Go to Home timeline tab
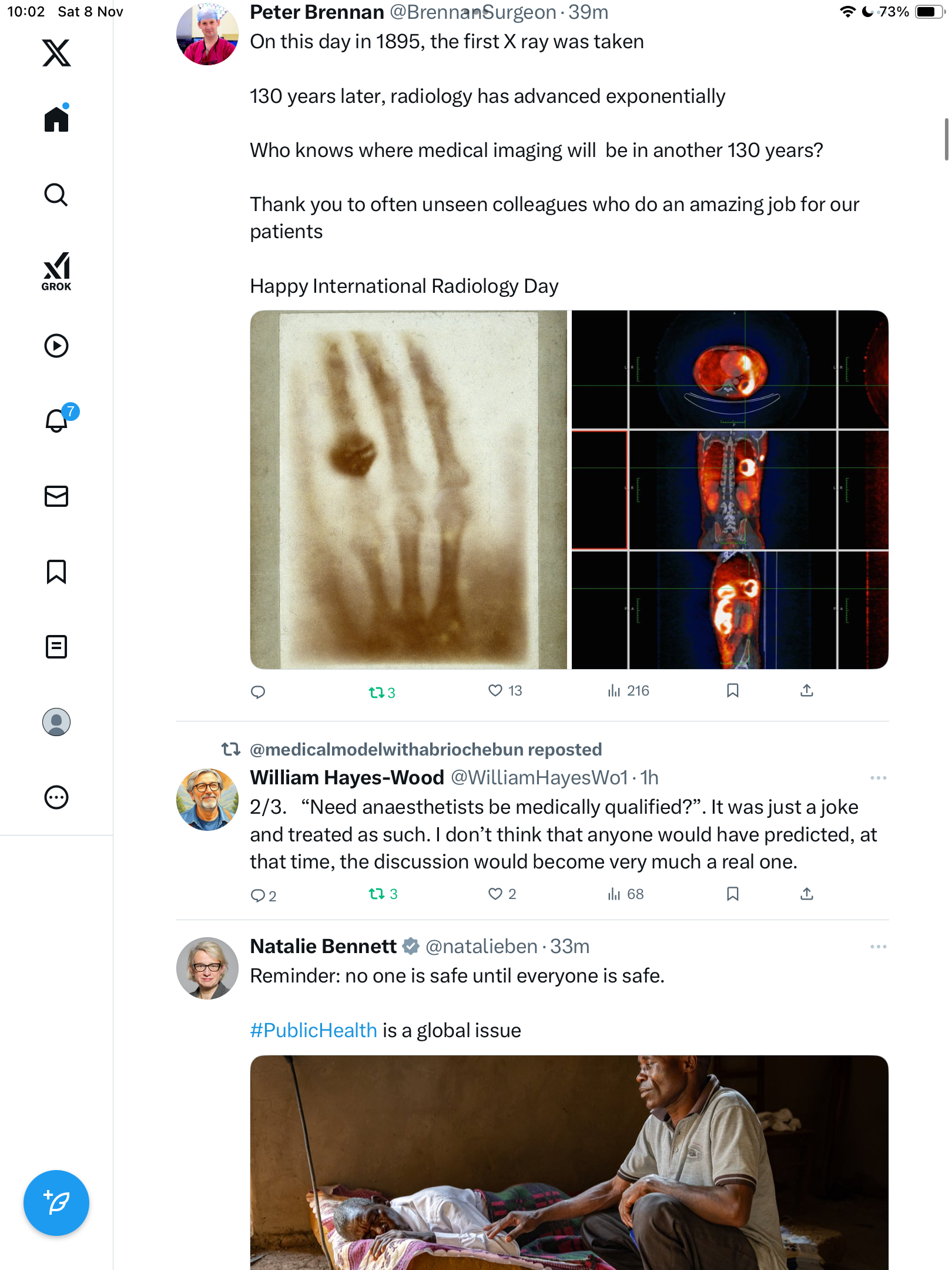This screenshot has width=952, height=1270. [56, 119]
